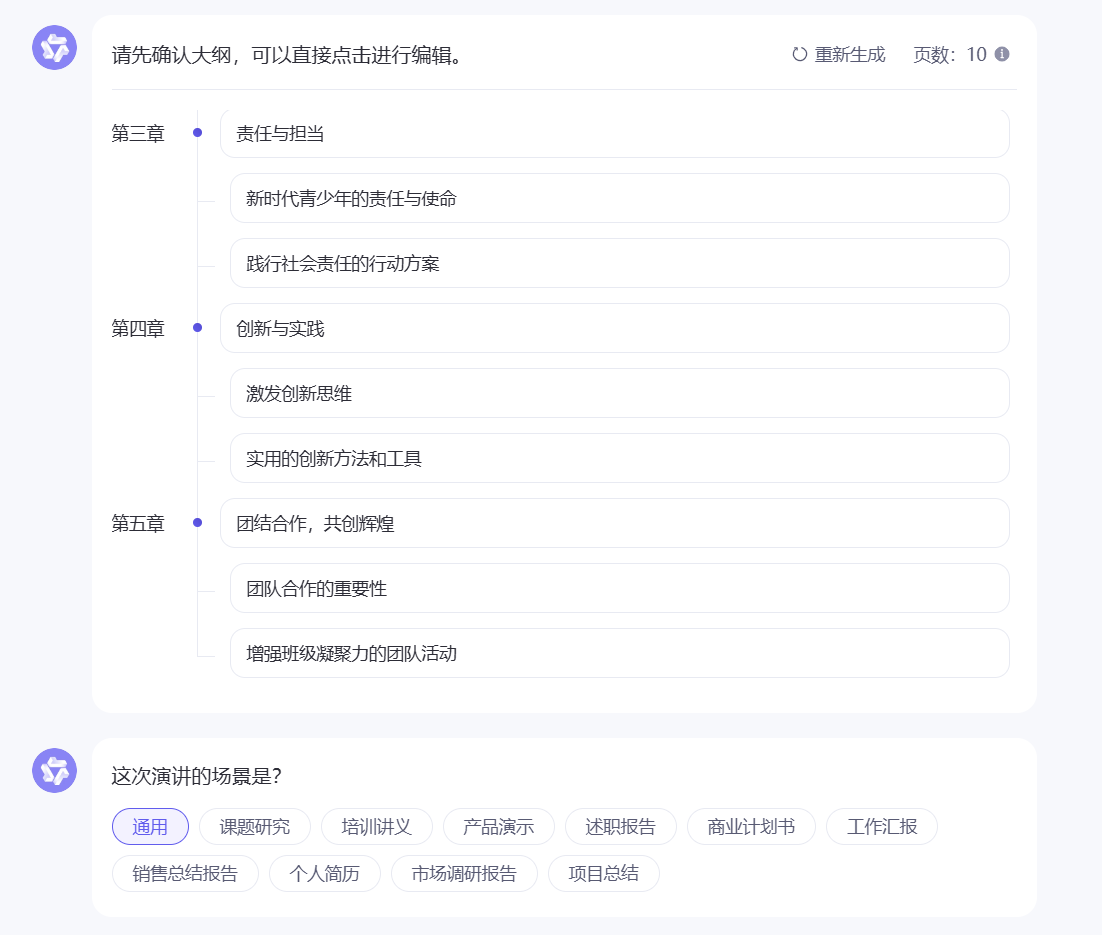Click the bullet dot next to 第四章
The width and height of the screenshot is (1102, 935).
(x=197, y=328)
